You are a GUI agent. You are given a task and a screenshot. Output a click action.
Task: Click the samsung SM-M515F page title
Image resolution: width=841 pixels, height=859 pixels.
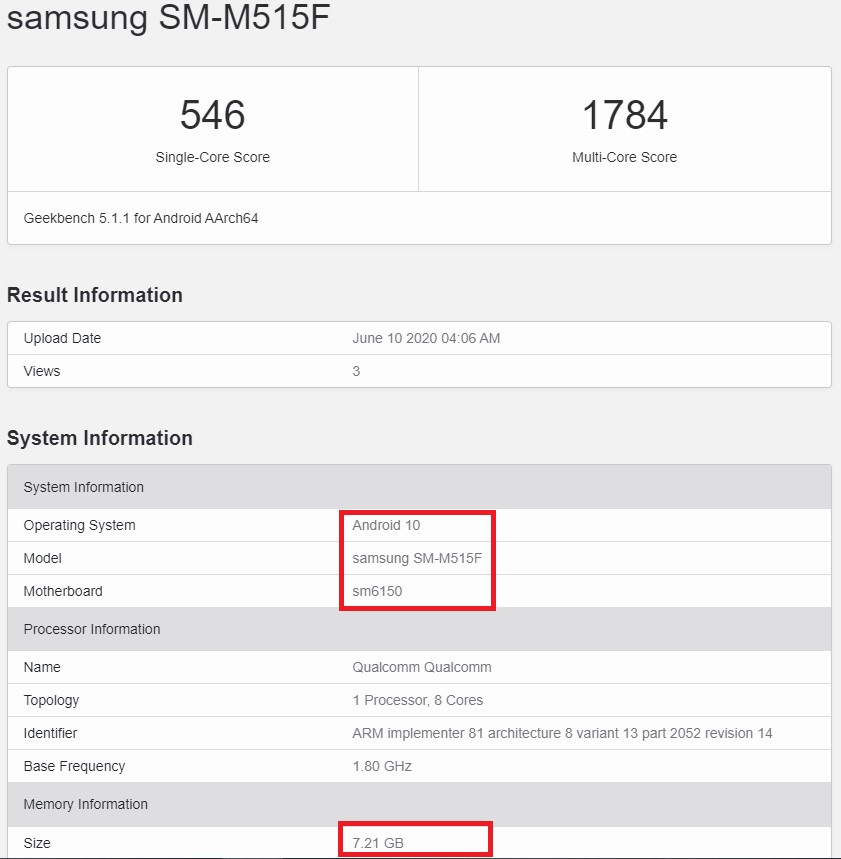[x=168, y=18]
